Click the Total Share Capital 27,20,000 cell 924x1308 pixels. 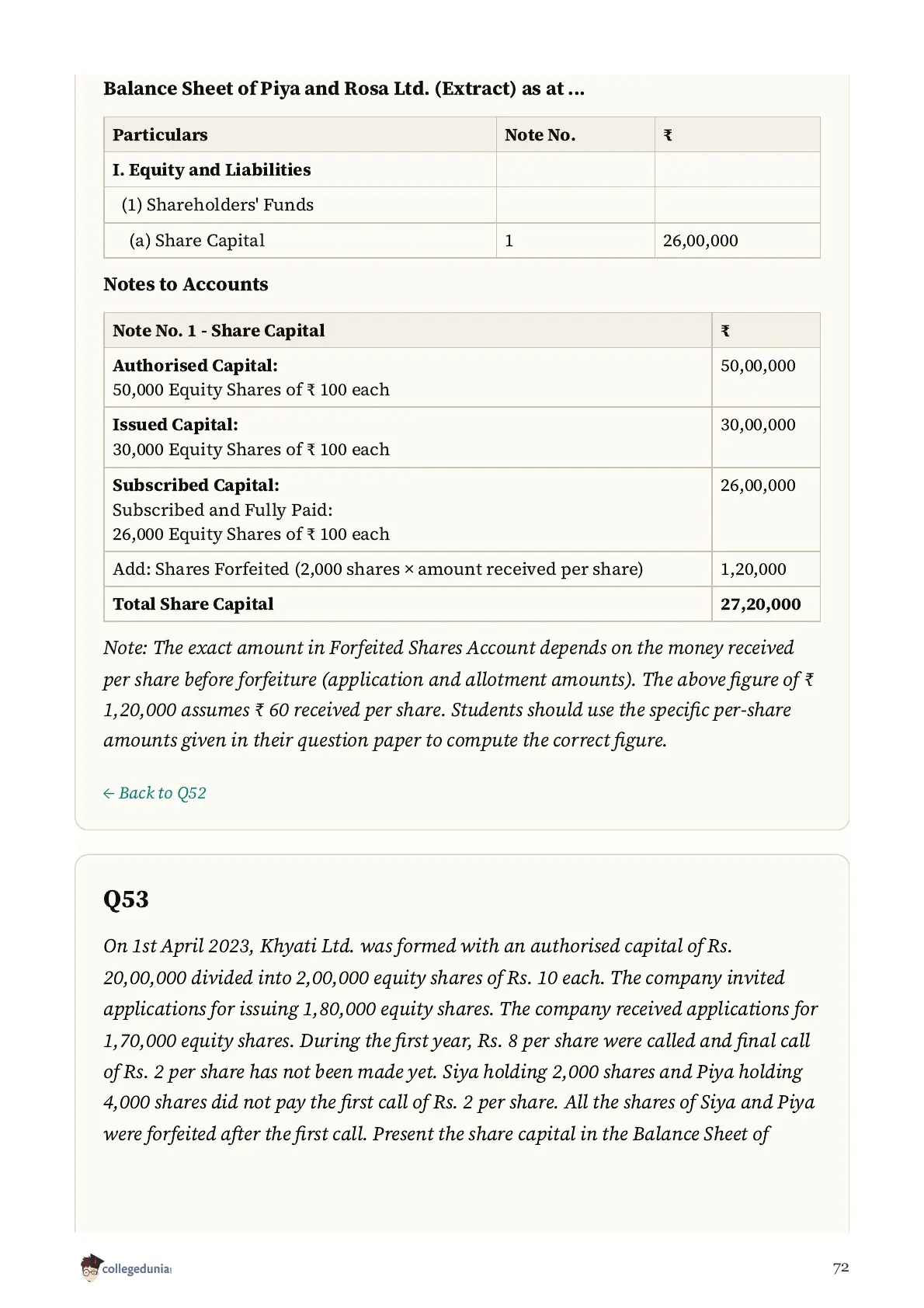tap(766, 604)
